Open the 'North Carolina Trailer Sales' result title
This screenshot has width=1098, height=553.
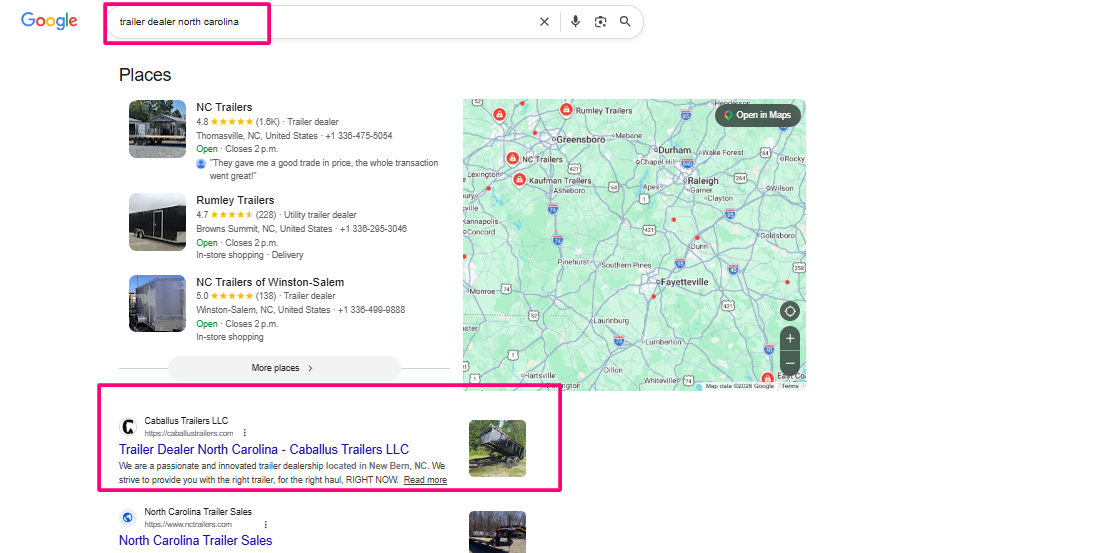(x=195, y=540)
